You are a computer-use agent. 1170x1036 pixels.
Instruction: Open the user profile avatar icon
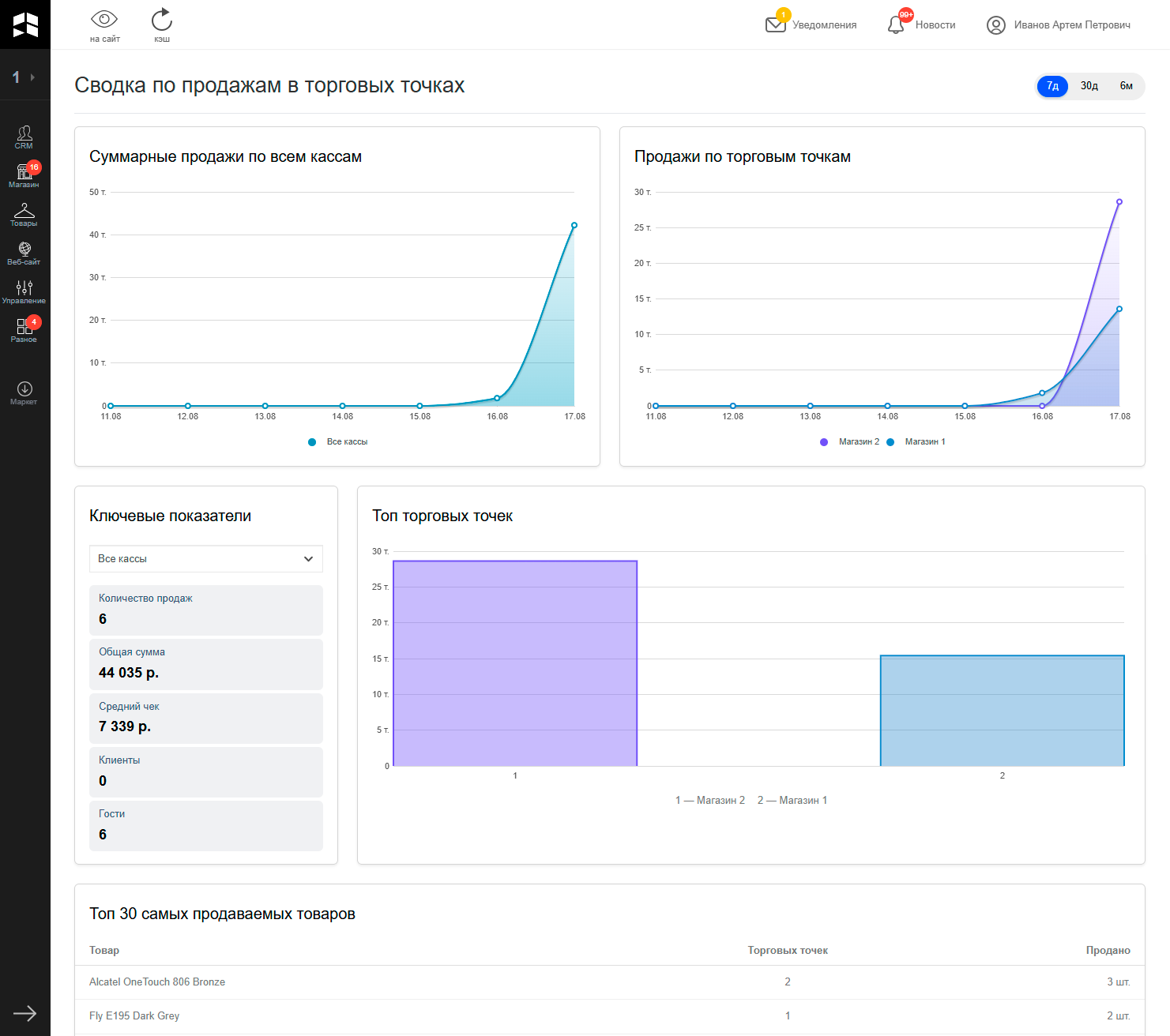click(995, 25)
